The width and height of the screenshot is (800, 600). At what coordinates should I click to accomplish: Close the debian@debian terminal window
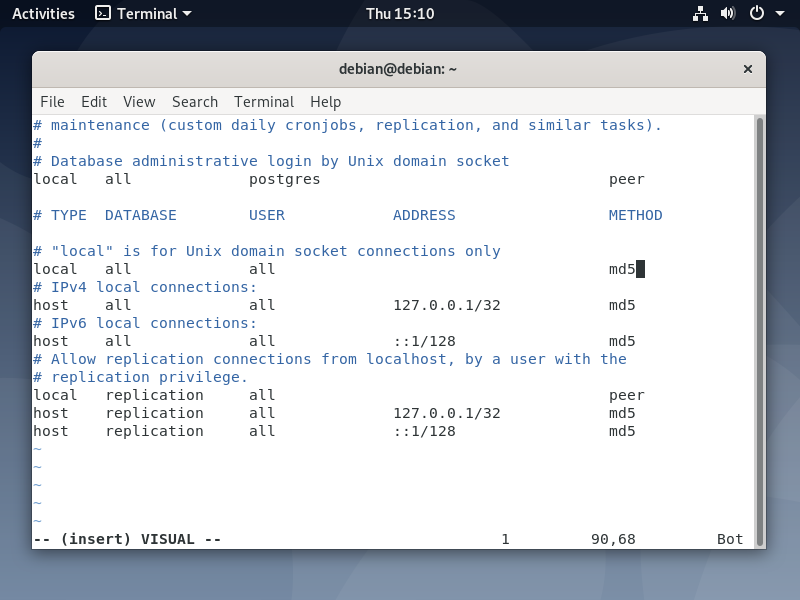747,69
